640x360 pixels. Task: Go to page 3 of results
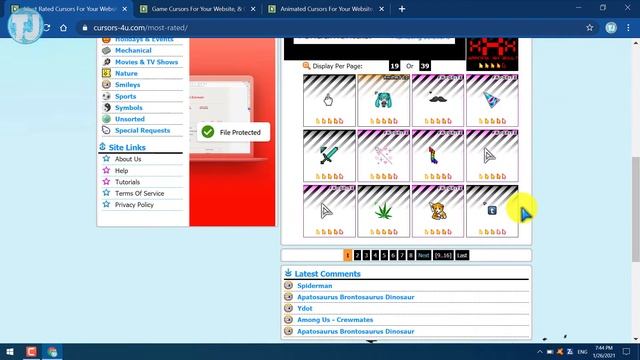coord(366,256)
